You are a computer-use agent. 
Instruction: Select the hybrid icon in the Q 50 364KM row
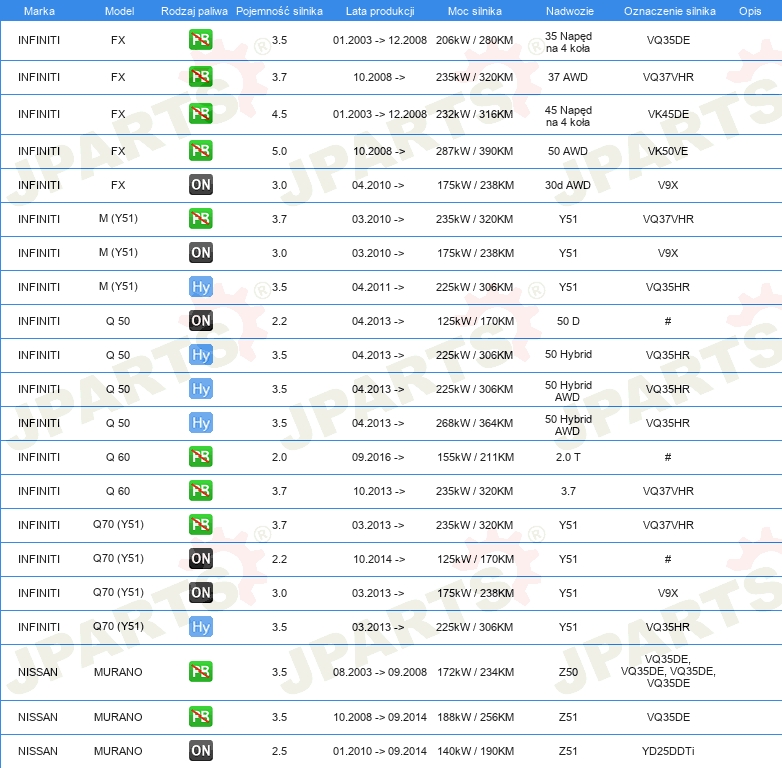pos(201,423)
